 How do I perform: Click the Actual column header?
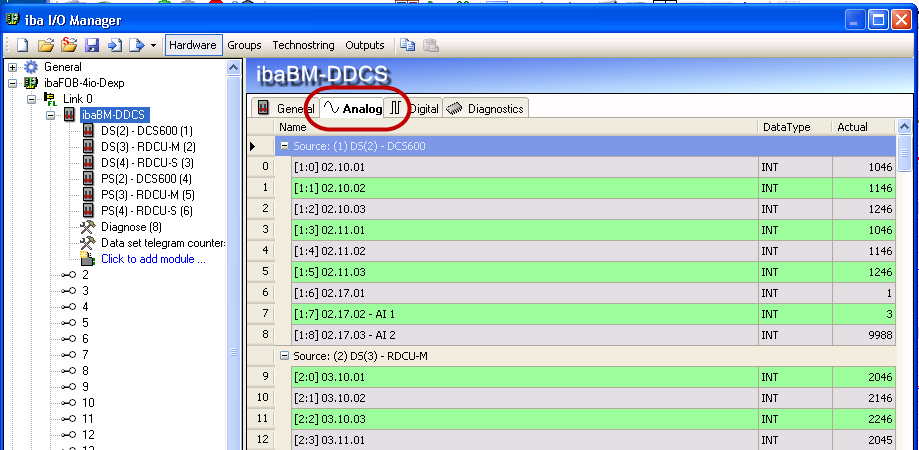pos(863,127)
